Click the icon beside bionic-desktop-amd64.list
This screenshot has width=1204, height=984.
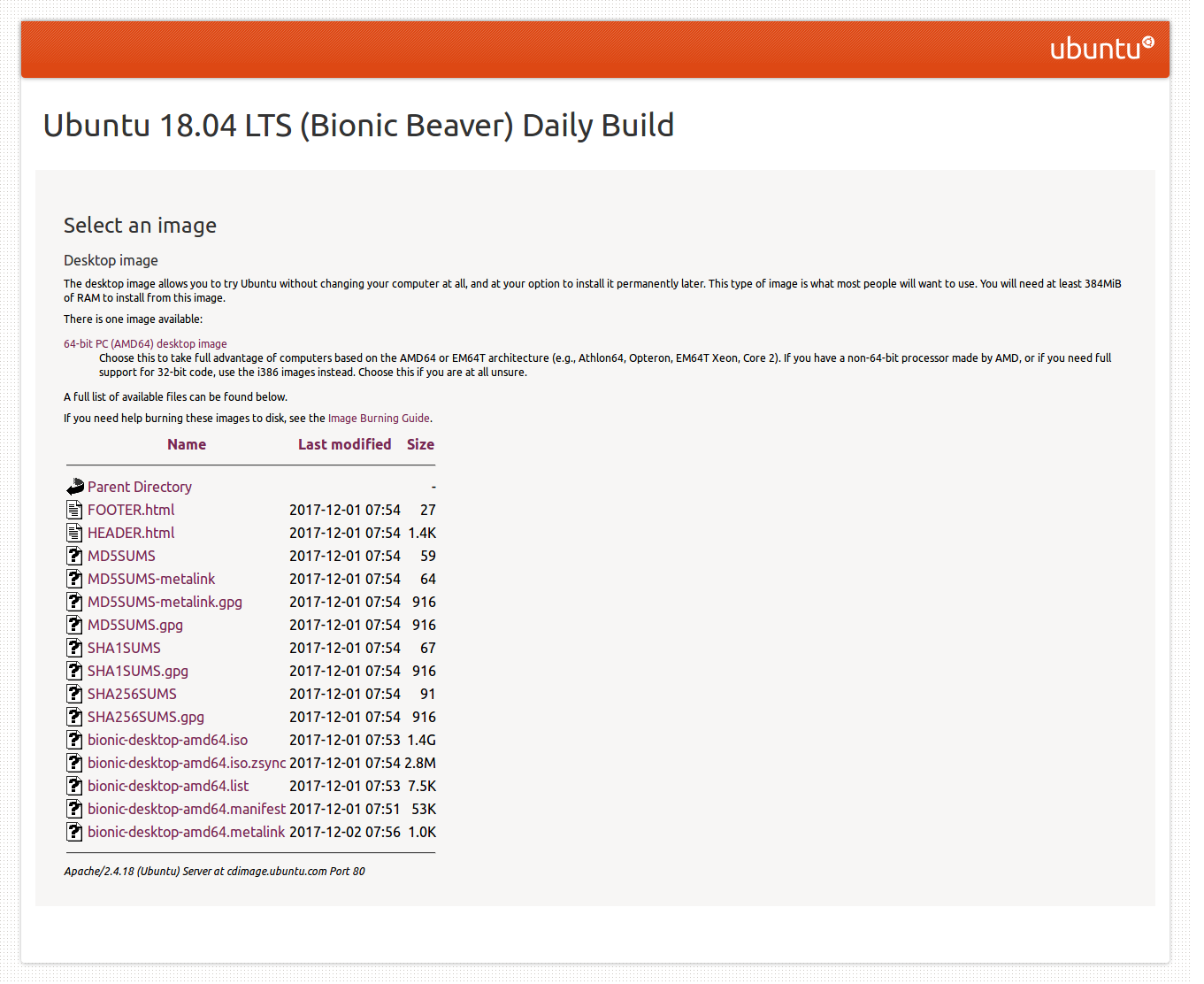75,786
